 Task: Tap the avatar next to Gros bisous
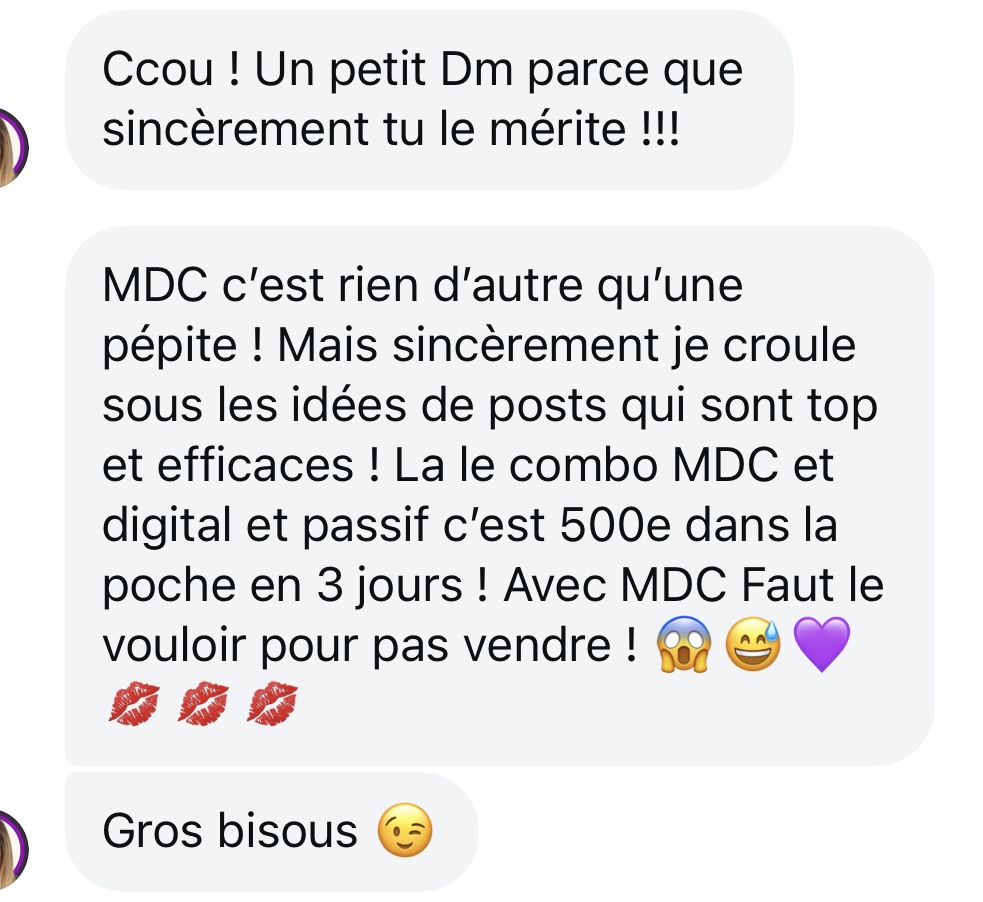point(13,849)
